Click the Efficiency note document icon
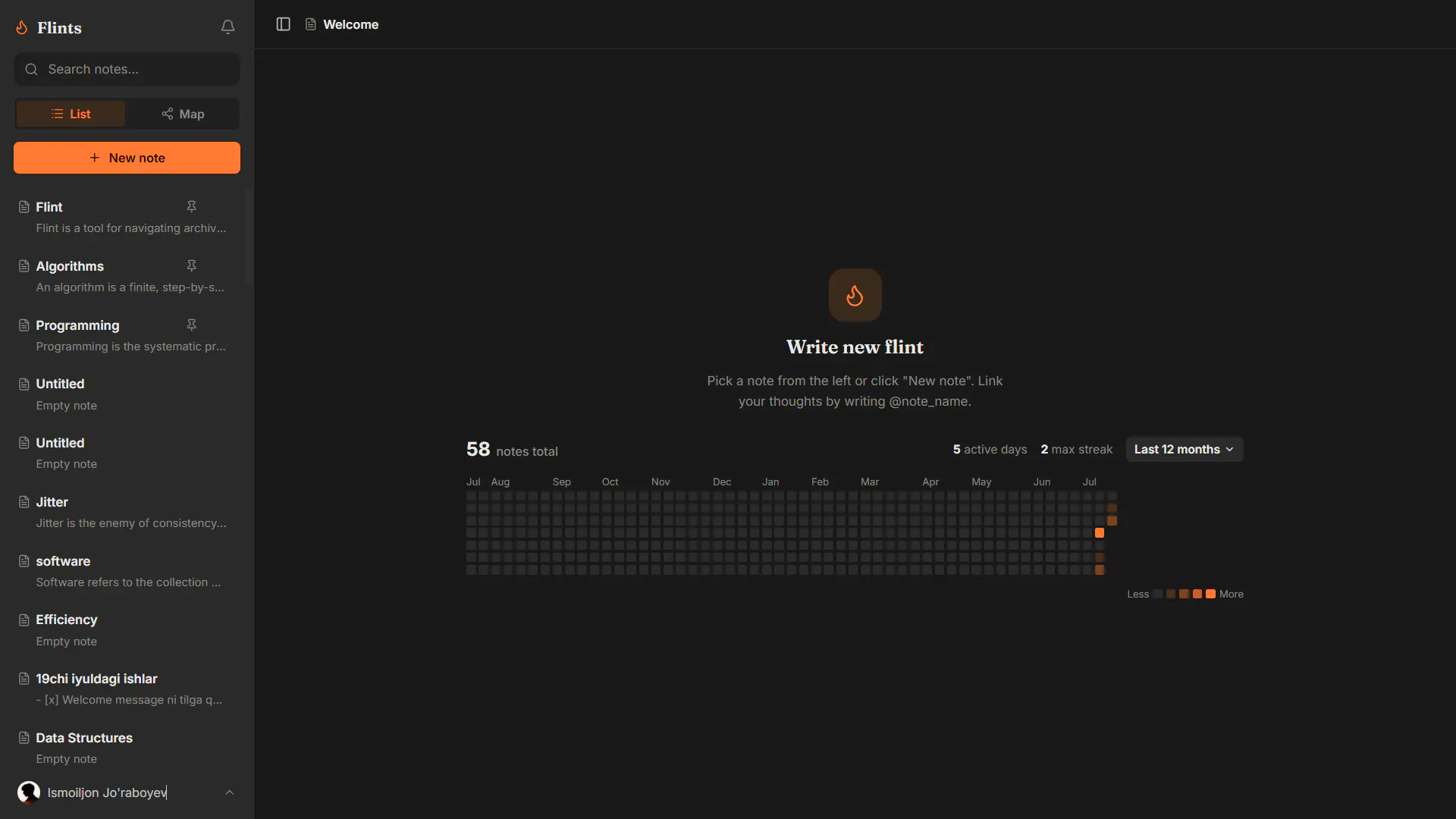Screen dimensions: 1456x819 click(24, 620)
